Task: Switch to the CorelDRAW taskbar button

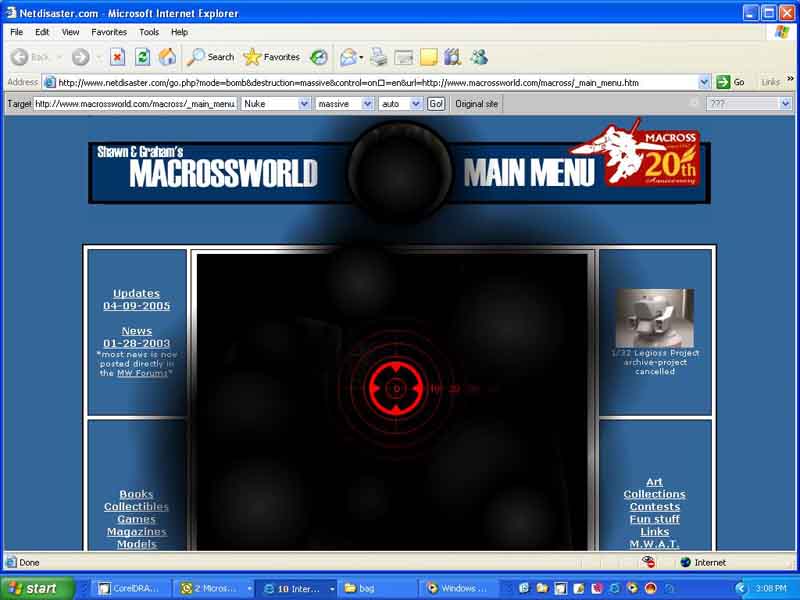Action: [x=130, y=588]
